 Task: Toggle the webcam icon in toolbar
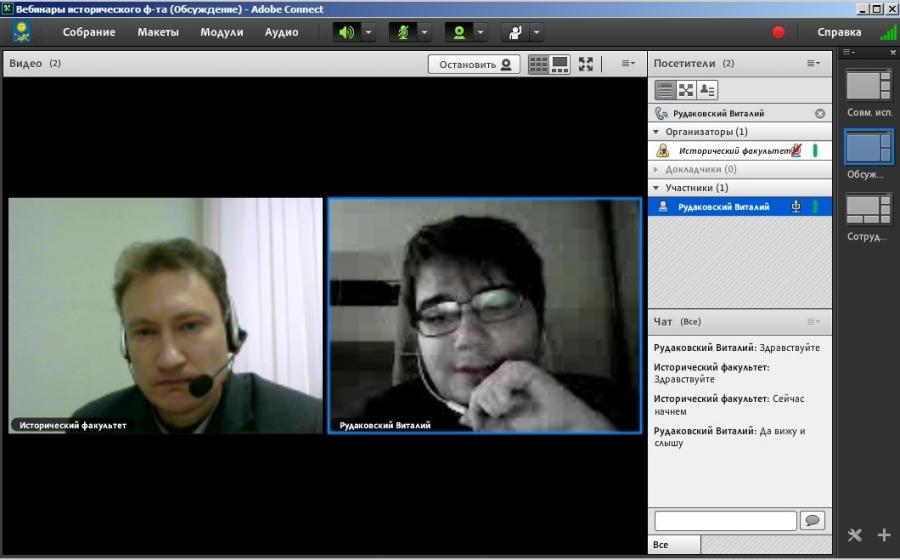[459, 32]
